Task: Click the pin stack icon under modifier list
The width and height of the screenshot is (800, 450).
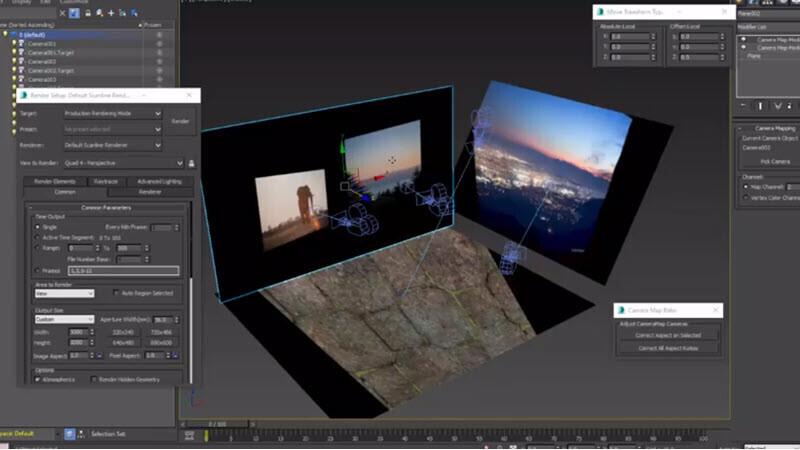Action: pos(744,105)
